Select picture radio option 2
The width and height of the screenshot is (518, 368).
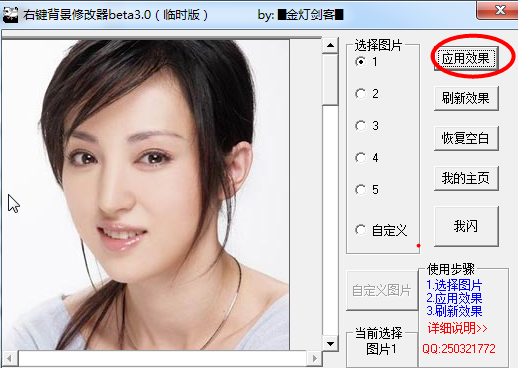367,94
